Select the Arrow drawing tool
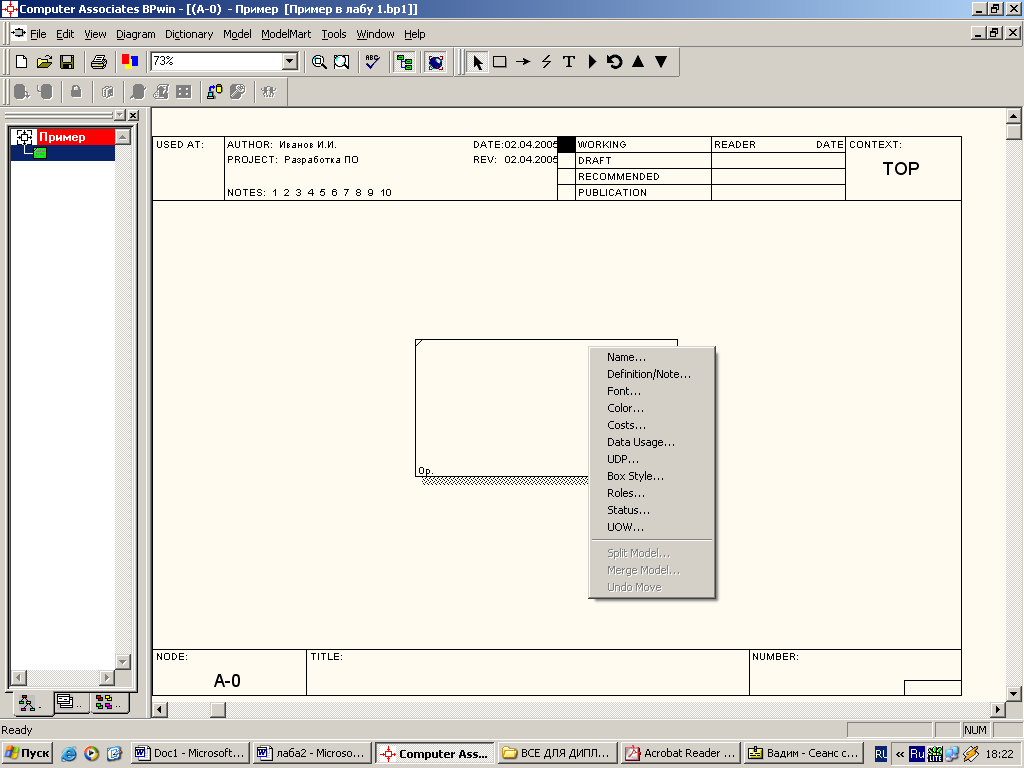 (522, 62)
